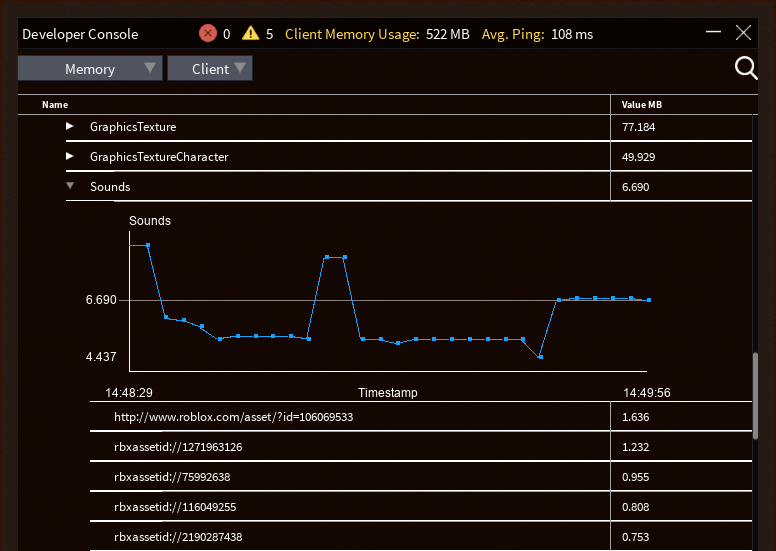Click the 108 ms ping value
The width and height of the screenshot is (776, 551).
[572, 34]
